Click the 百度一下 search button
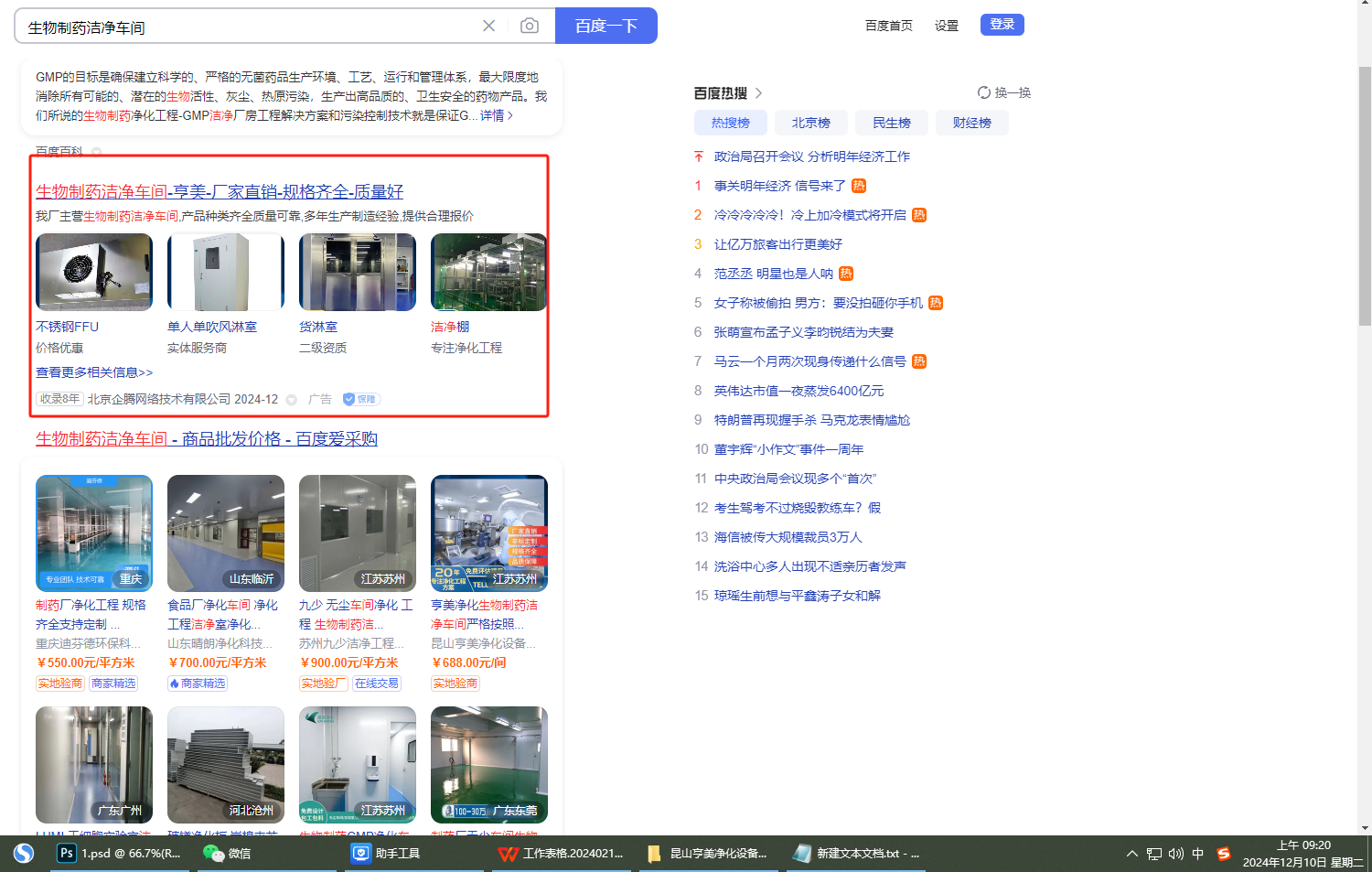This screenshot has width=1372, height=872. 606,26
